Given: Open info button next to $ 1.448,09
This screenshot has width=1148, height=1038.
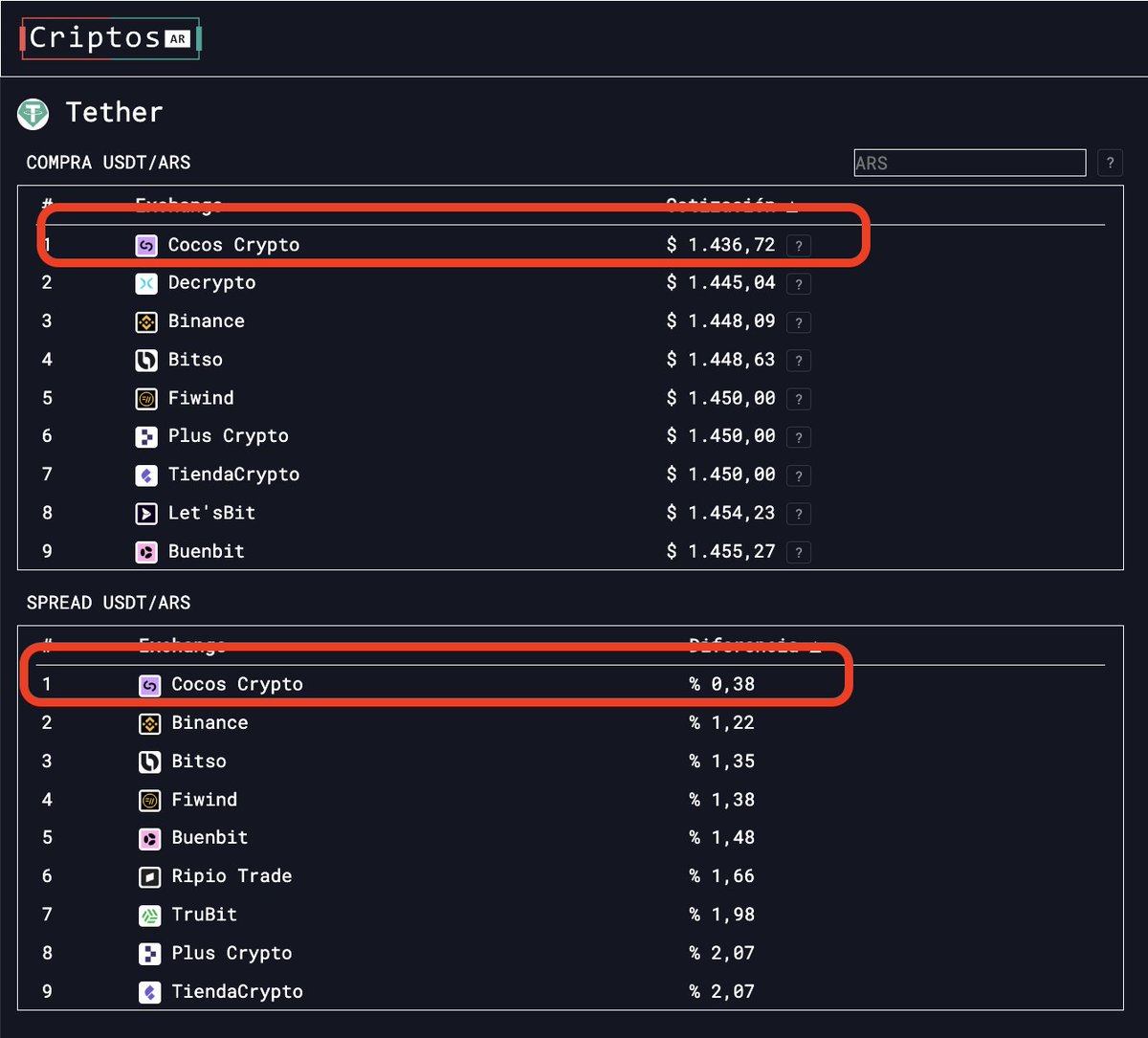Looking at the screenshot, I should (799, 322).
